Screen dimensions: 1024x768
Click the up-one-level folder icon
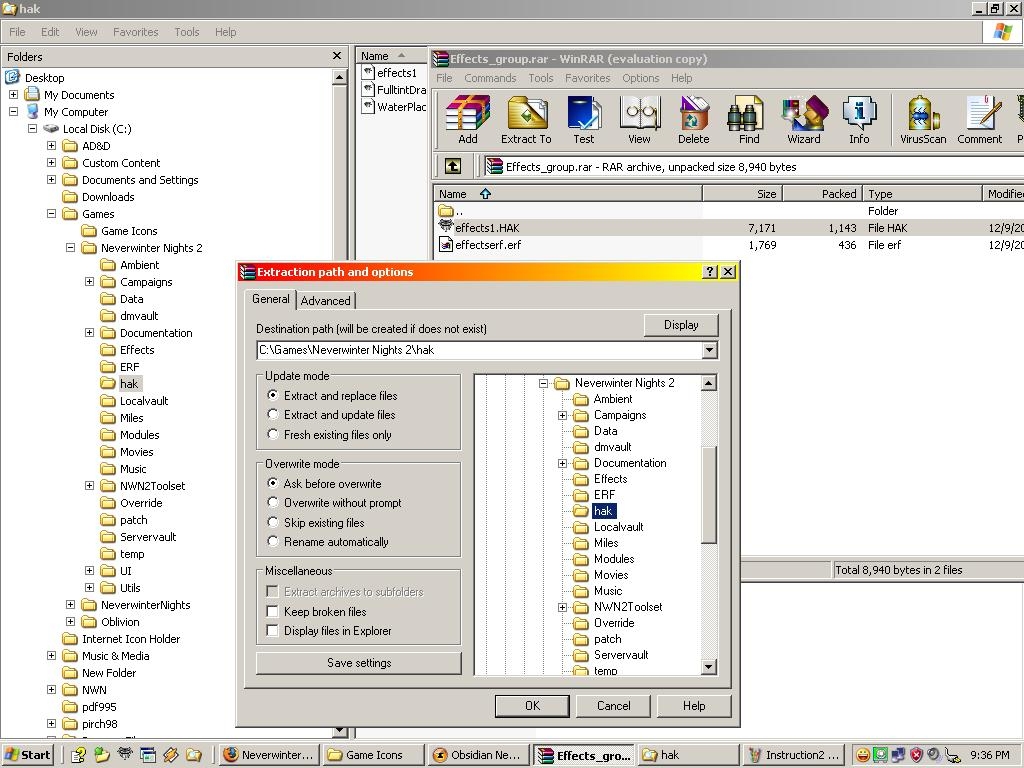coord(453,167)
